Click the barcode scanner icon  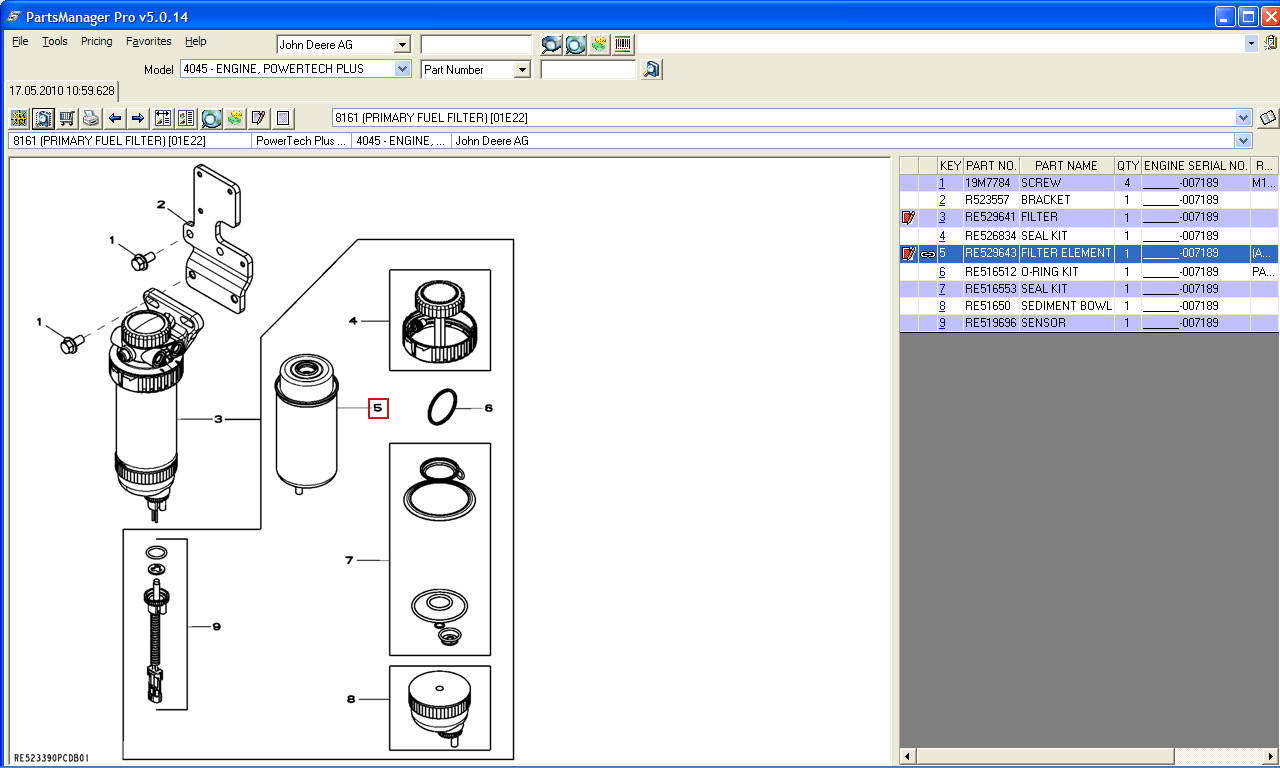coord(623,44)
